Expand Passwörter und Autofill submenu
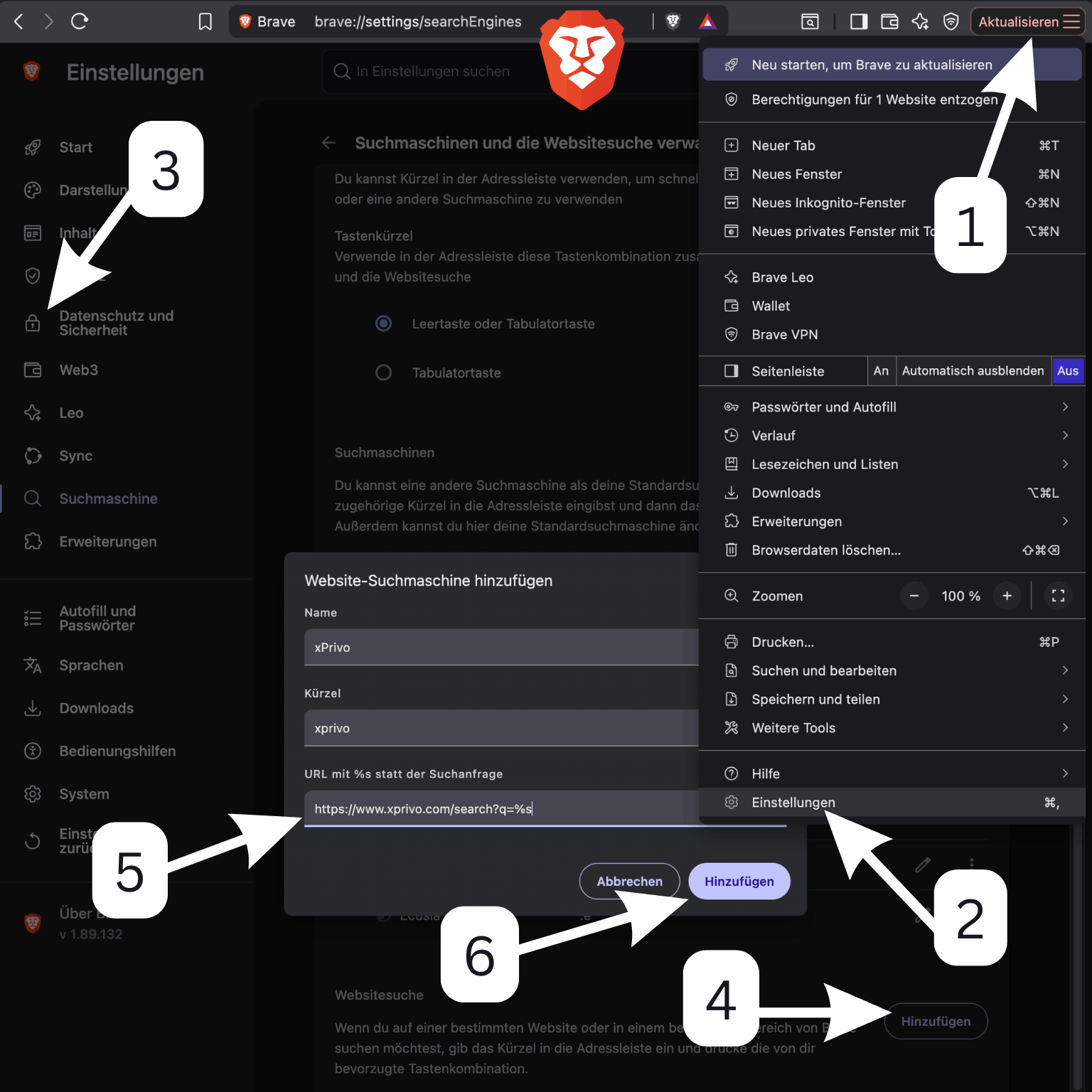The image size is (1092, 1092). (x=892, y=407)
